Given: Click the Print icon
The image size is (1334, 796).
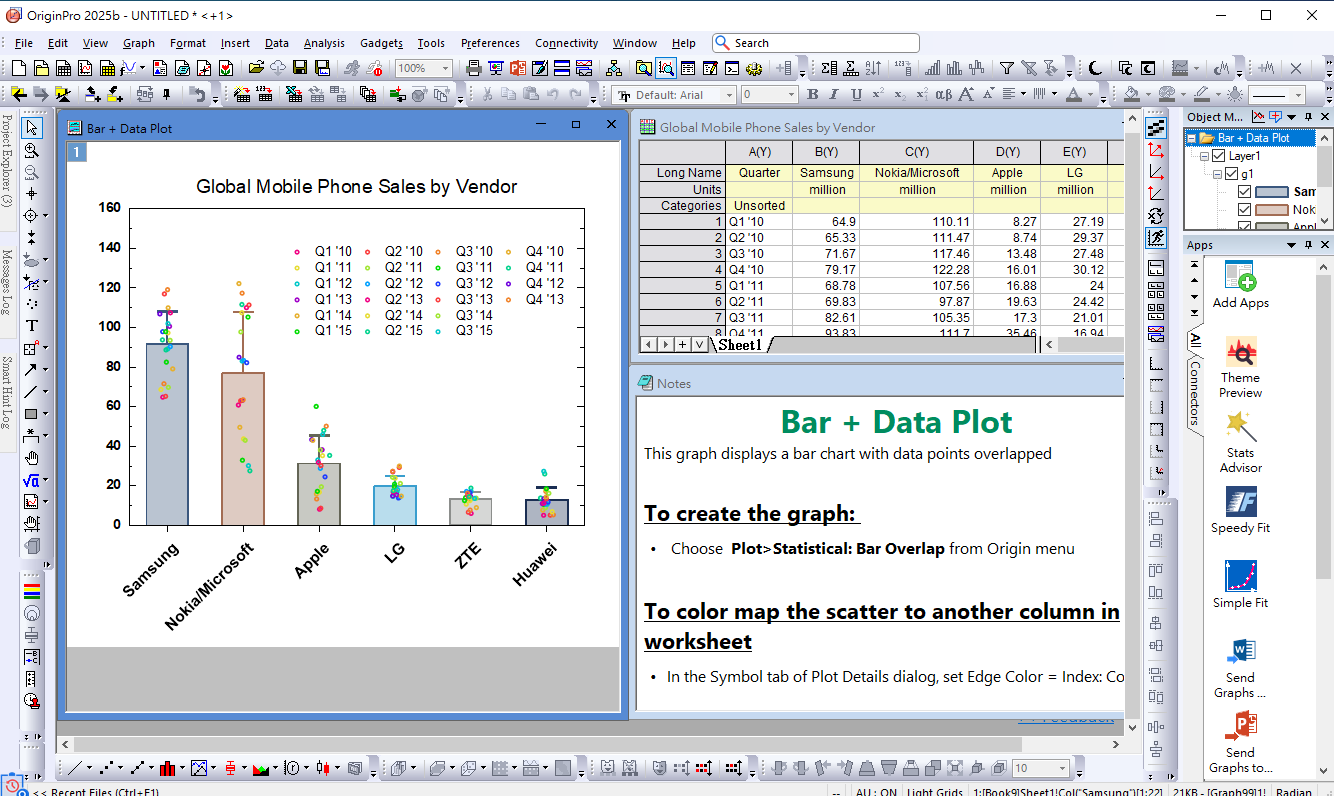Looking at the screenshot, I should (474, 68).
